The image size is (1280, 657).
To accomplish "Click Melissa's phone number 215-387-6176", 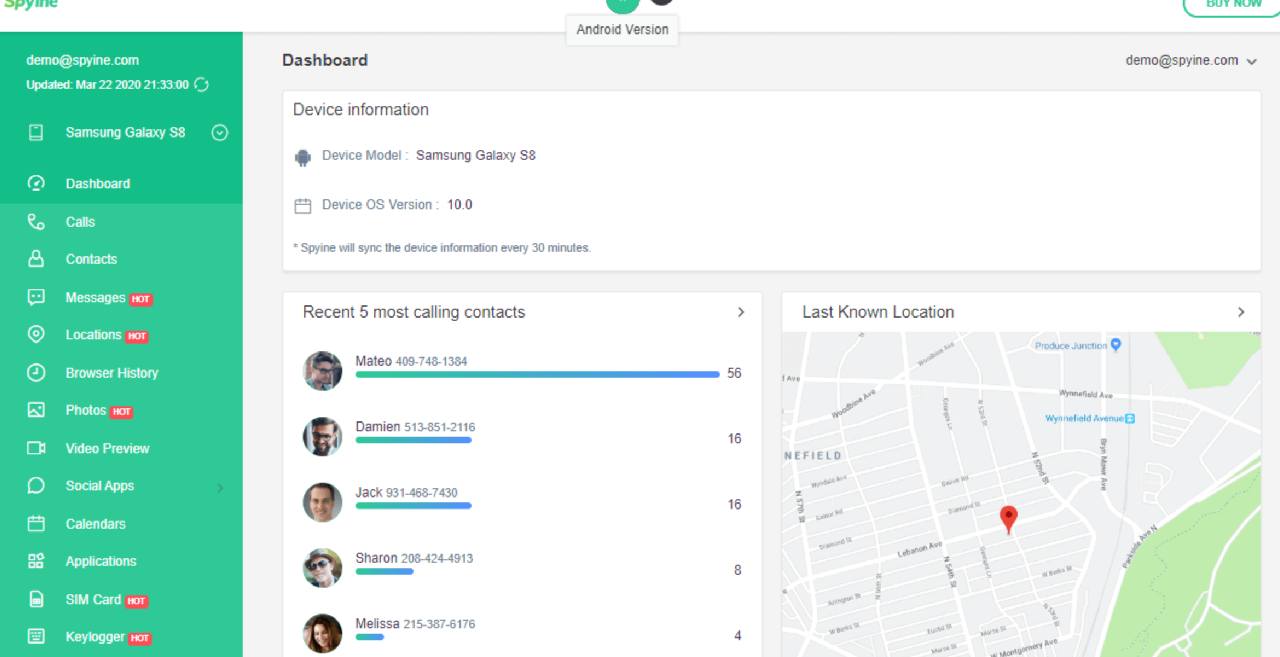I will coord(439,624).
